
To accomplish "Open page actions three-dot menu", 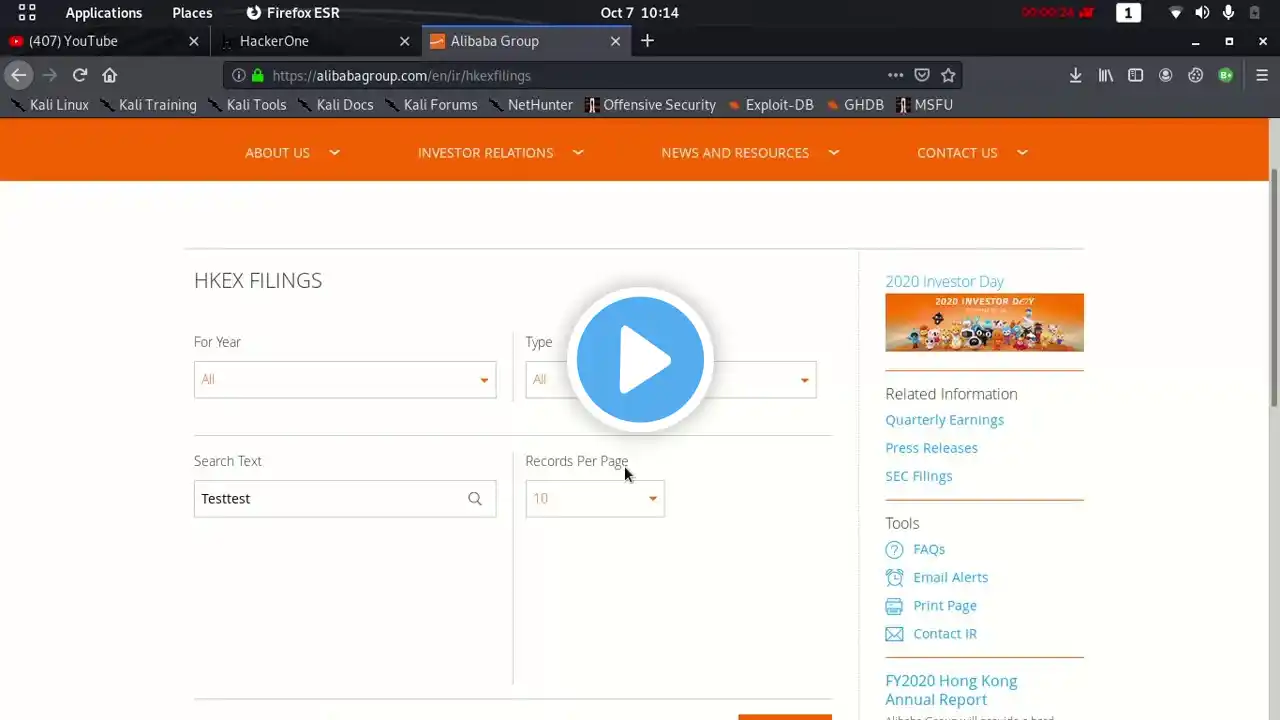I will pyautogui.click(x=895, y=75).
